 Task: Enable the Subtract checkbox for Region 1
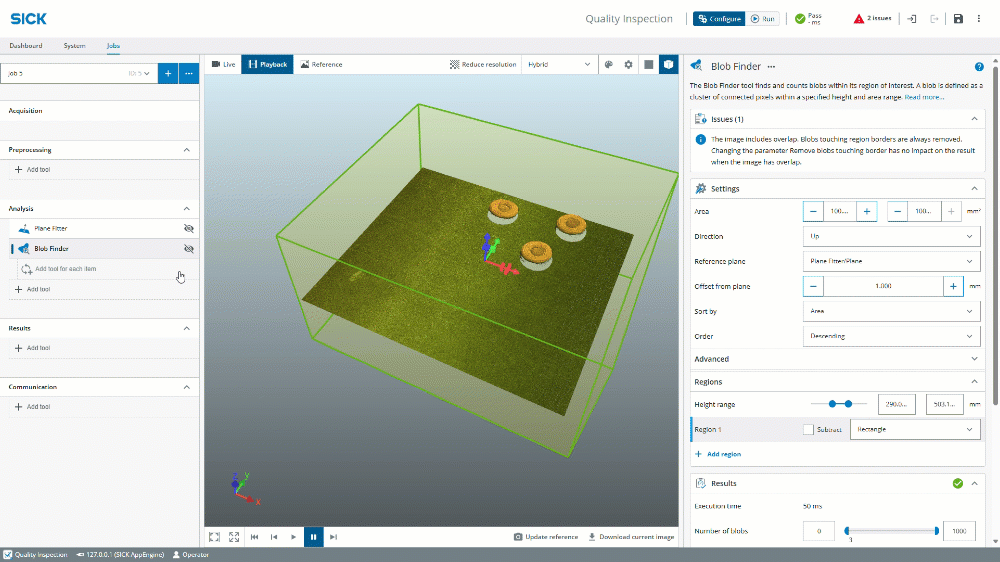click(808, 429)
